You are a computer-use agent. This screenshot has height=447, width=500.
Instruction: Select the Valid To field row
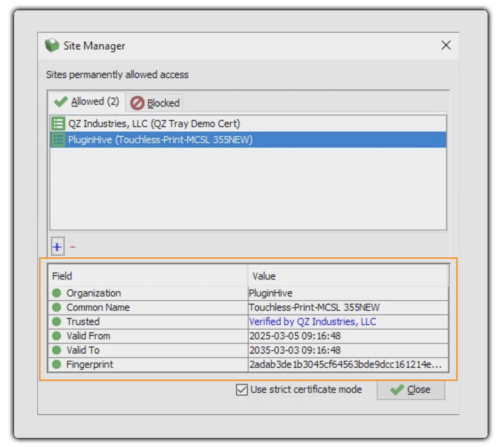(x=248, y=350)
